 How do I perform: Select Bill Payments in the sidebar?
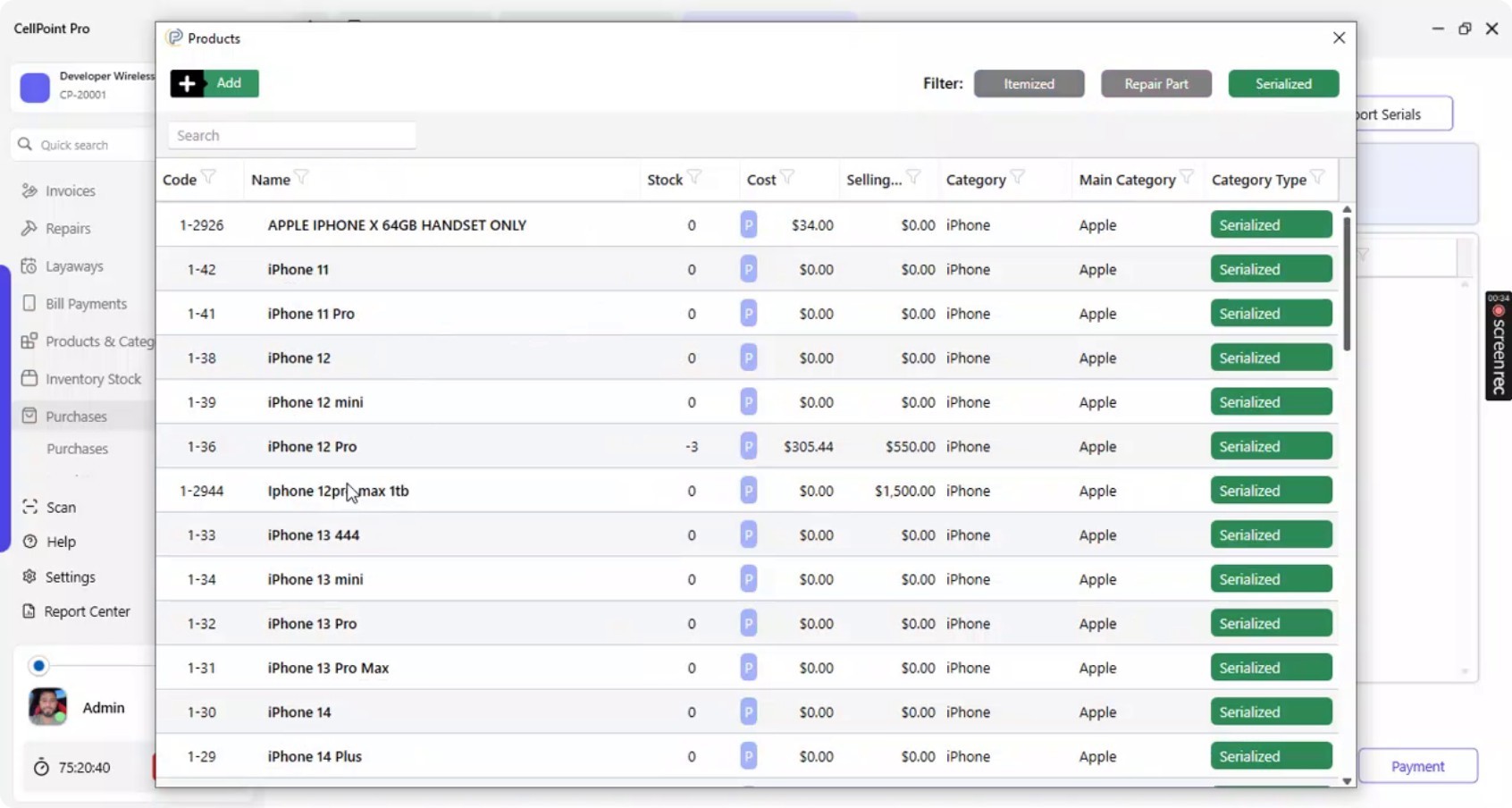pyautogui.click(x=86, y=303)
